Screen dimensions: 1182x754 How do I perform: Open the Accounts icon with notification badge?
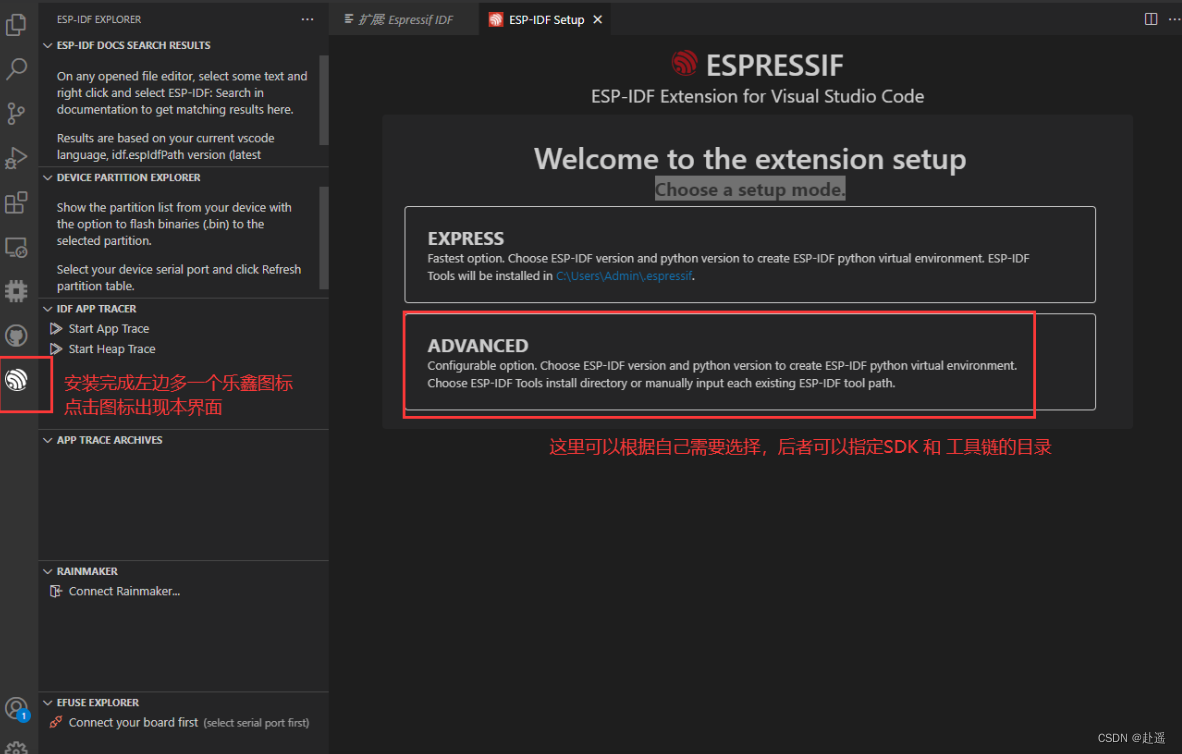(16, 708)
